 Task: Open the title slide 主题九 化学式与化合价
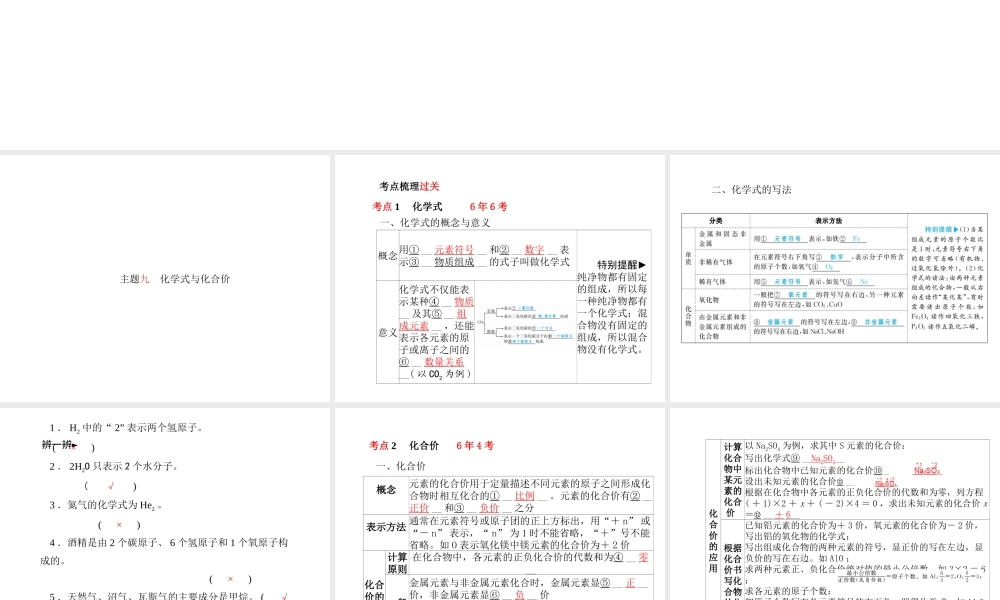(165, 279)
